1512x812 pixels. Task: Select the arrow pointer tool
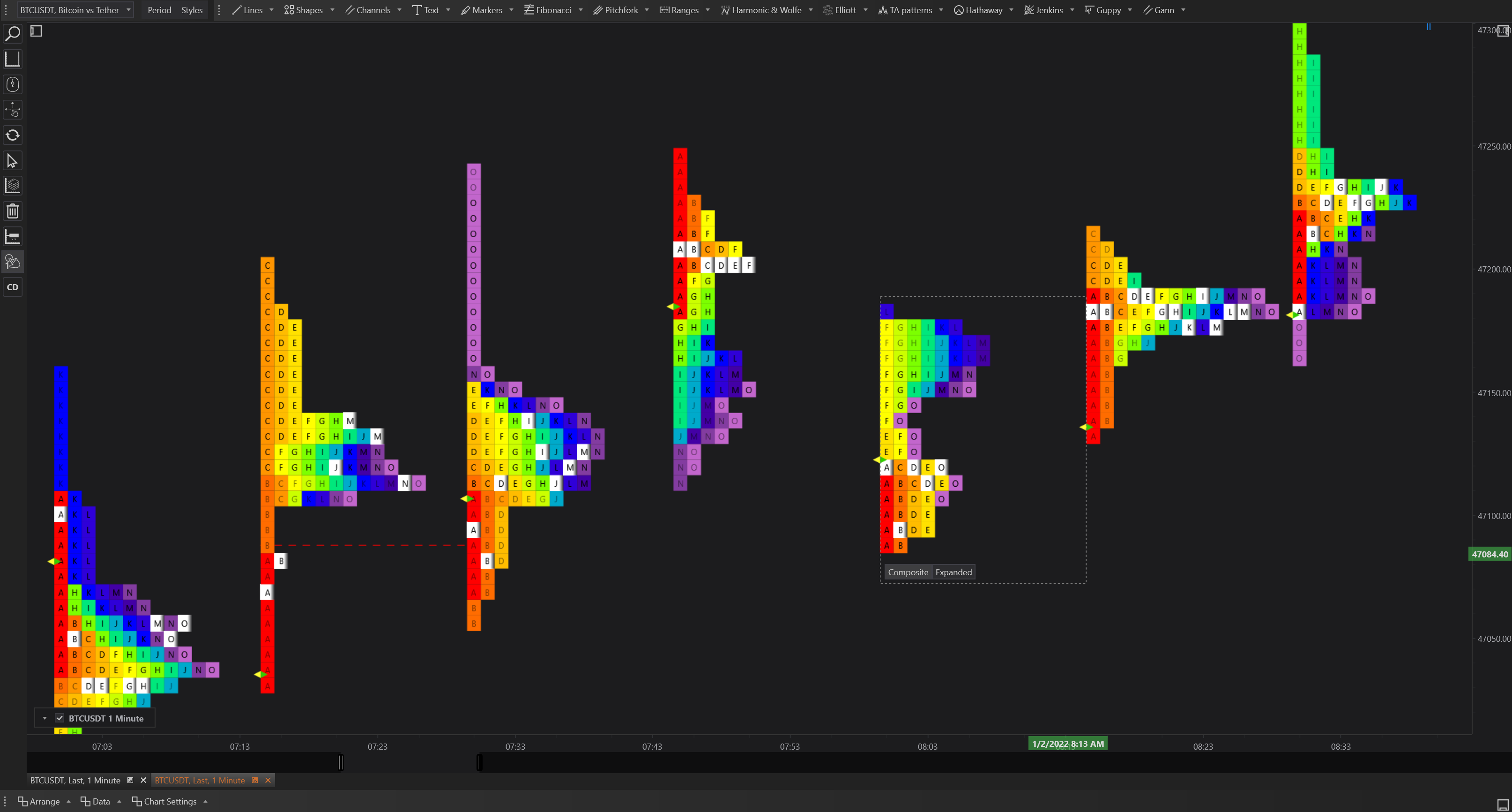click(x=12, y=160)
